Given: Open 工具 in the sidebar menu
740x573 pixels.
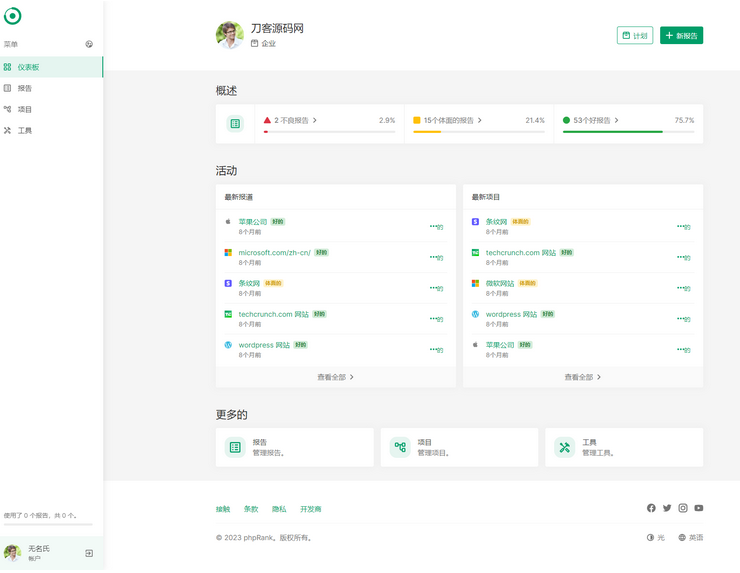Looking at the screenshot, I should [25, 130].
